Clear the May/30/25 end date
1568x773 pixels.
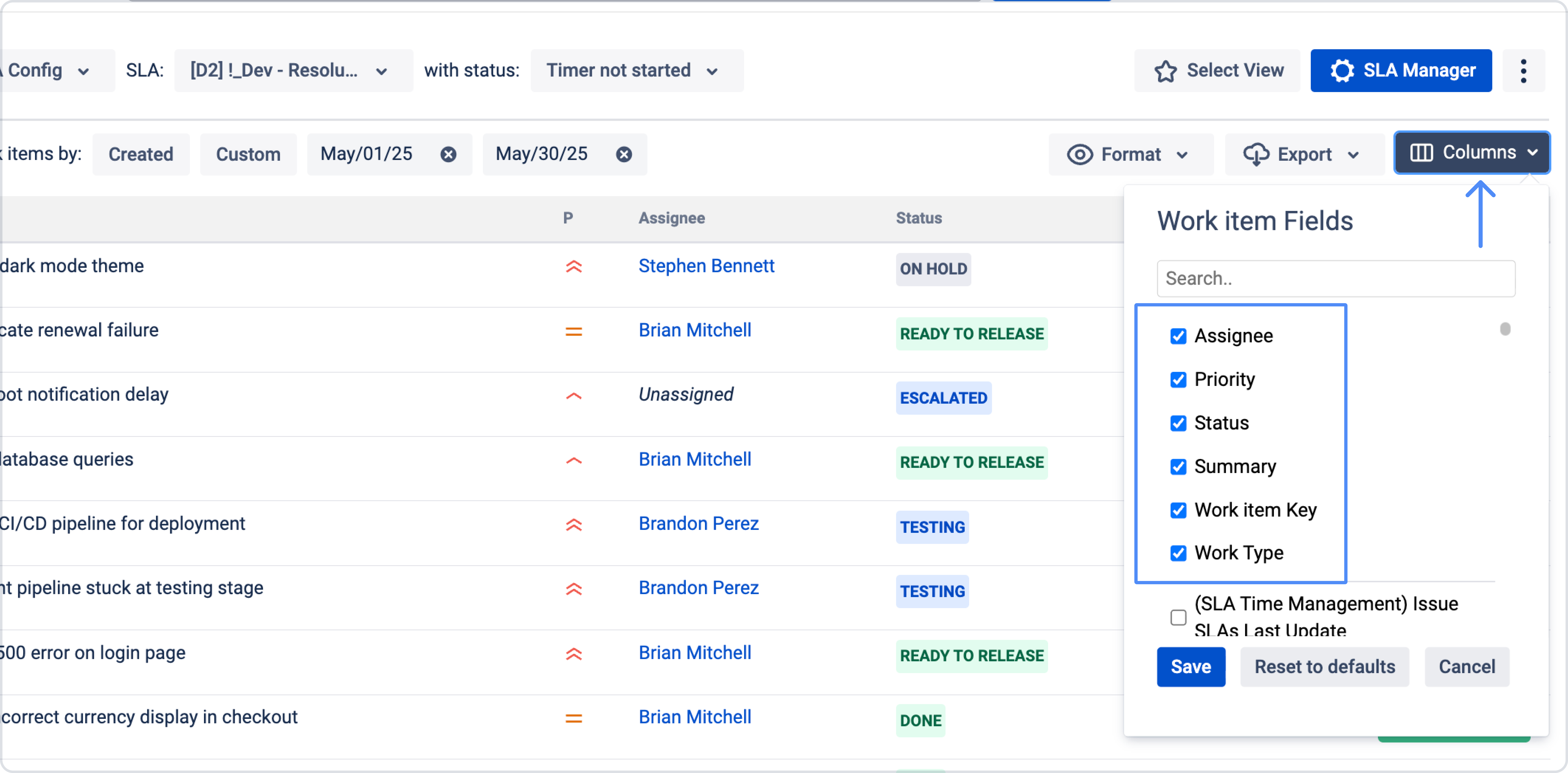click(624, 154)
